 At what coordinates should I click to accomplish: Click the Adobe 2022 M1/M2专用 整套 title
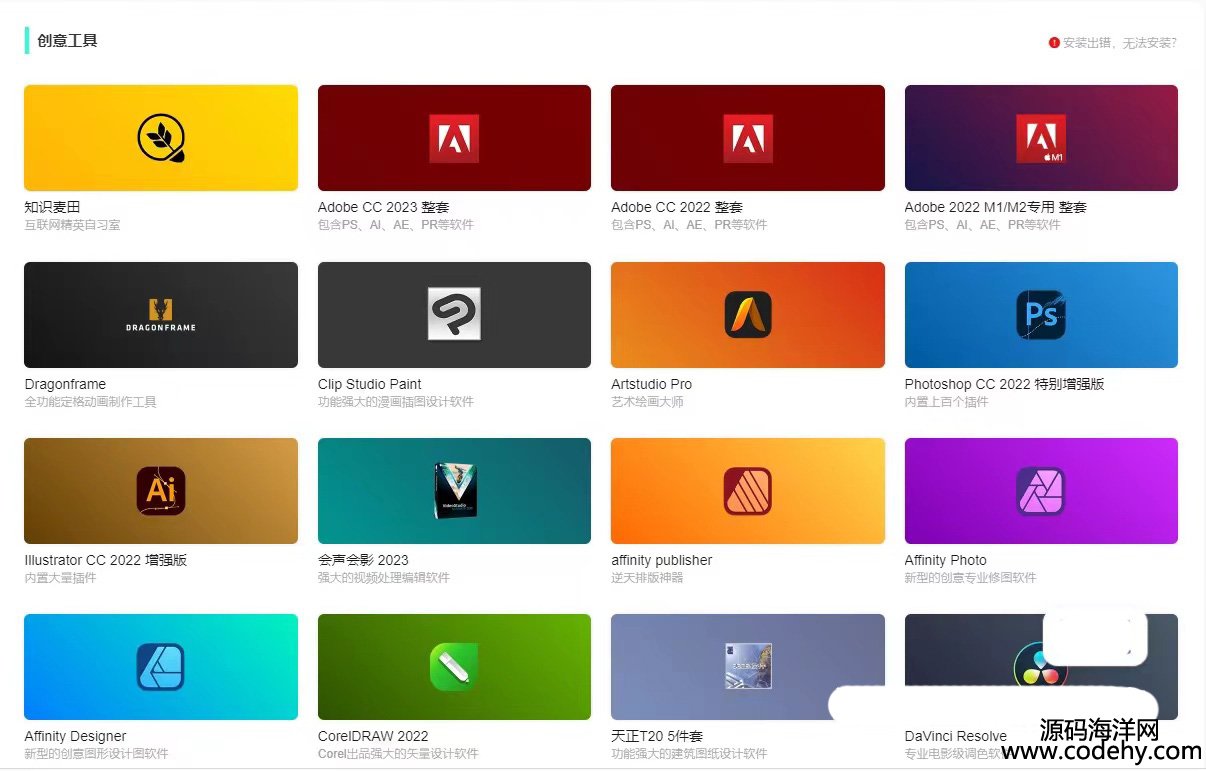coord(996,207)
